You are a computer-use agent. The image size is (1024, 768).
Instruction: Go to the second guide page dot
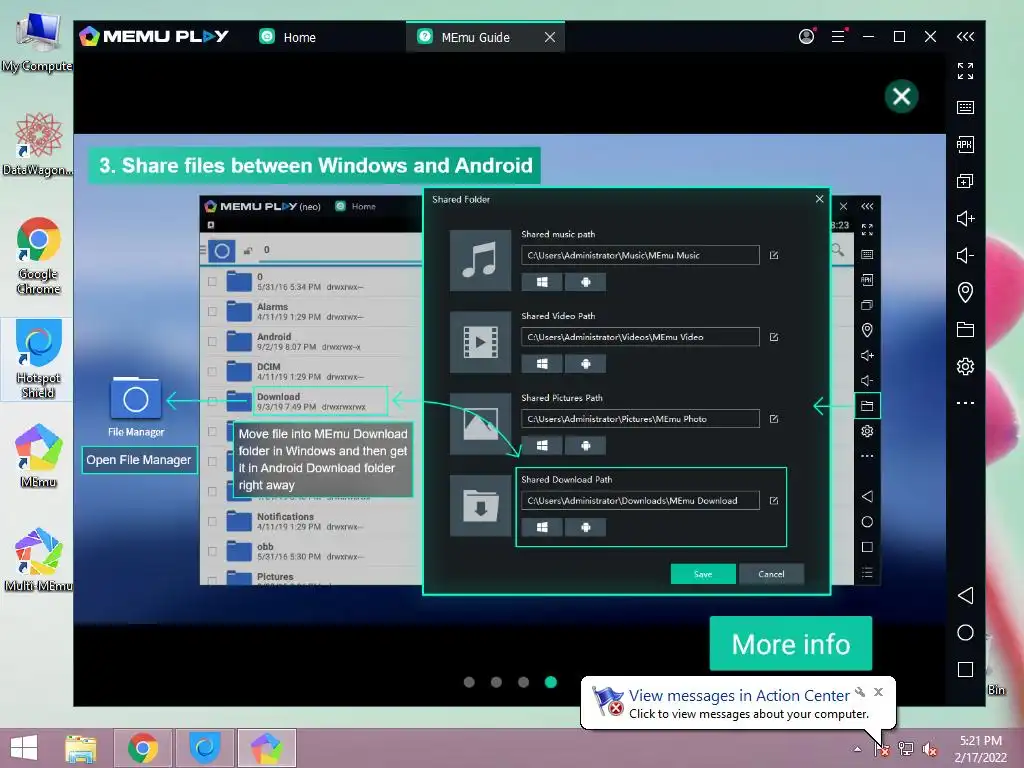point(496,682)
